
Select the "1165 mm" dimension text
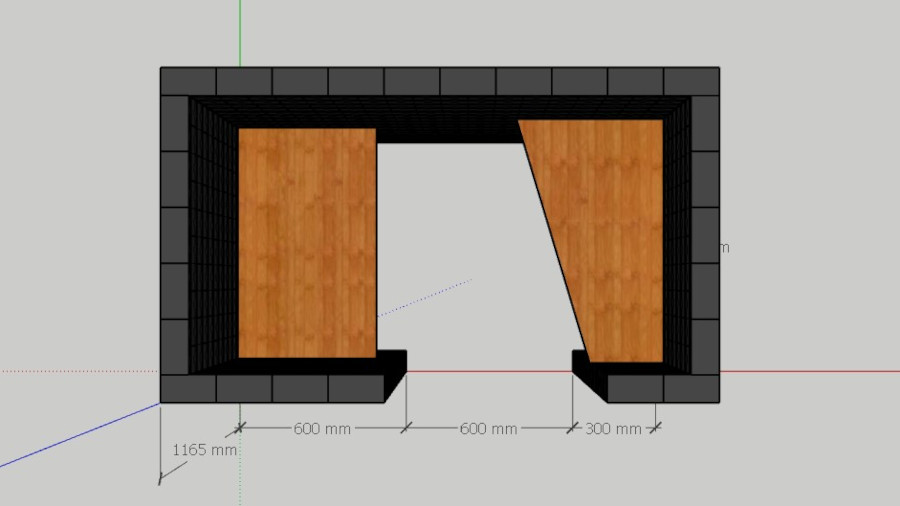click(x=204, y=450)
